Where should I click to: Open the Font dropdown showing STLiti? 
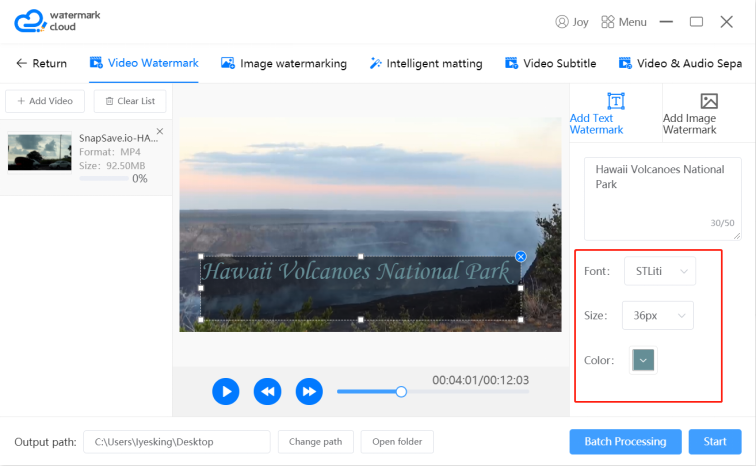tap(660, 271)
